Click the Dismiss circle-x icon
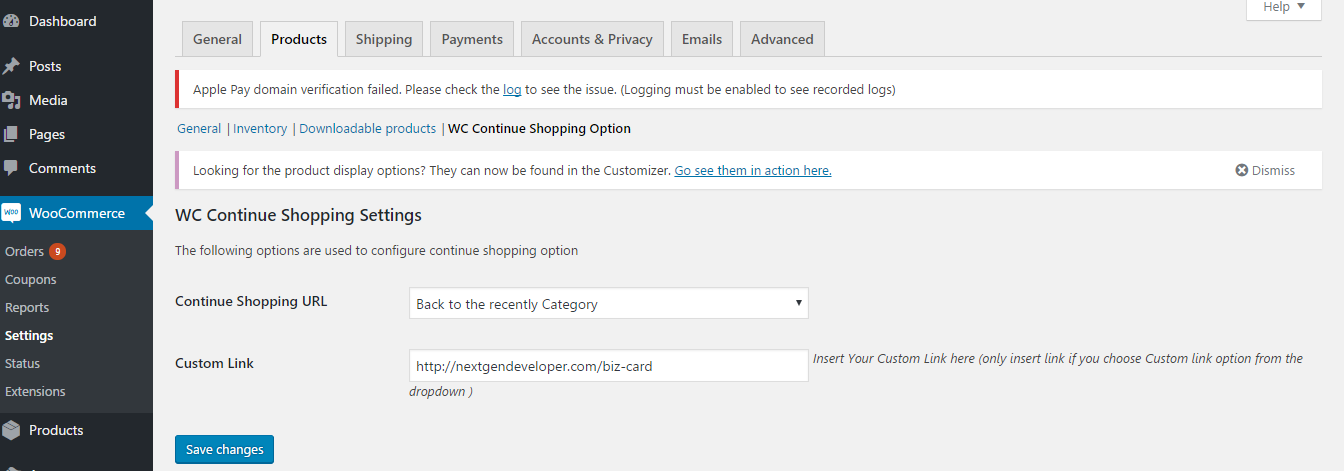 1242,171
